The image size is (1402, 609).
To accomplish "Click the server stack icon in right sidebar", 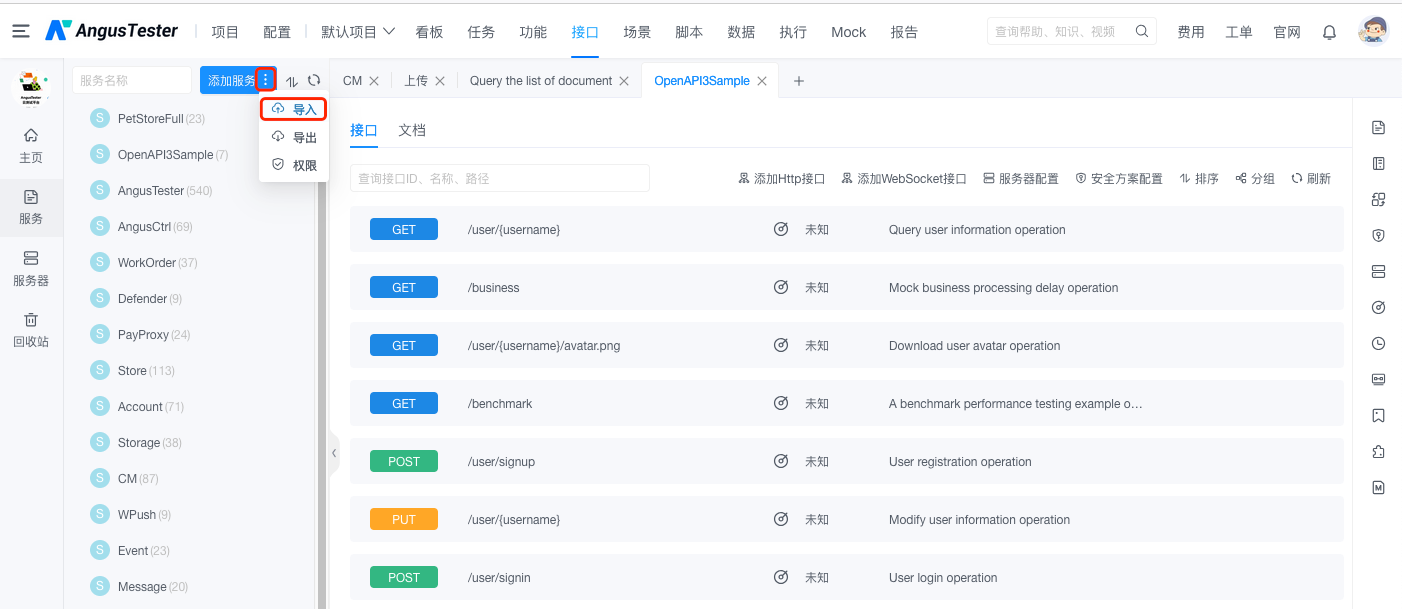I will pos(1378,271).
